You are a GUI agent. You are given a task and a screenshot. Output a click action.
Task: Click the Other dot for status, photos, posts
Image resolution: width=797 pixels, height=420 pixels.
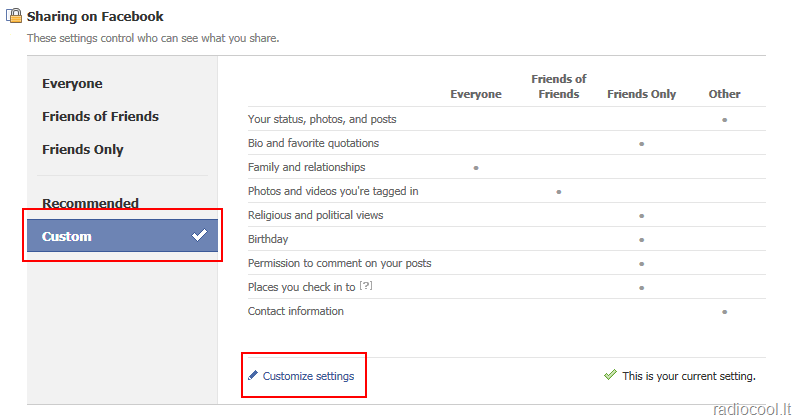tap(724, 119)
